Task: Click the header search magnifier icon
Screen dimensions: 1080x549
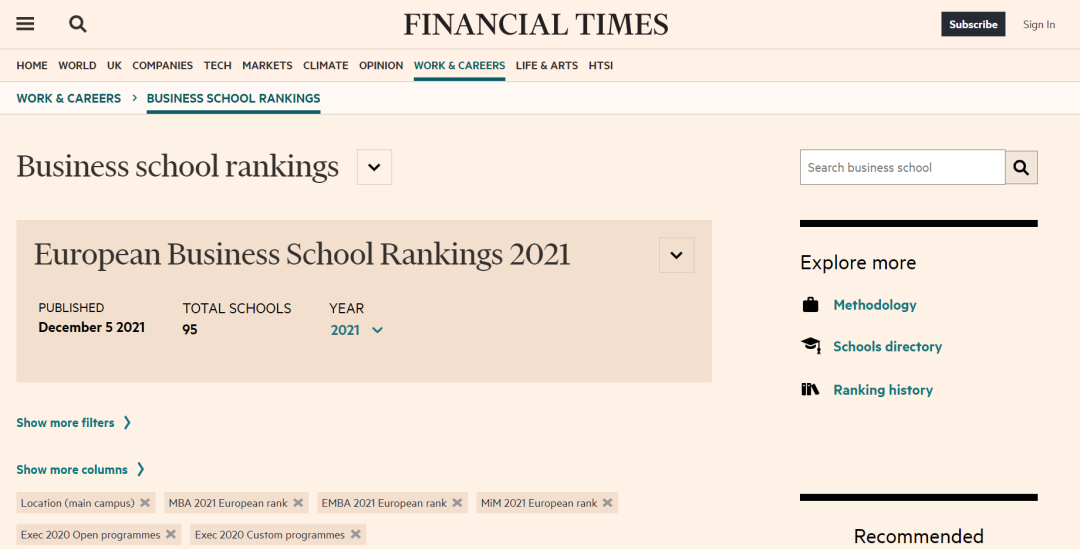Action: click(78, 24)
